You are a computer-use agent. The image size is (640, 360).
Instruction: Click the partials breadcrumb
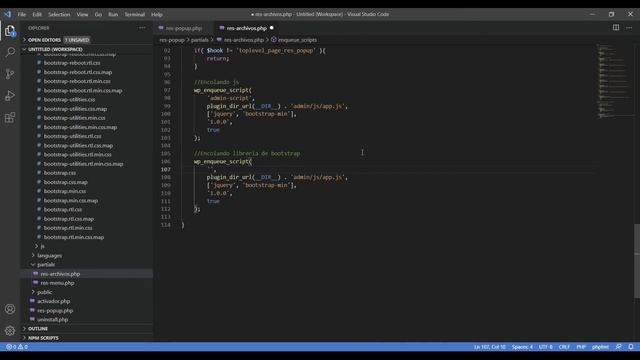pos(200,40)
